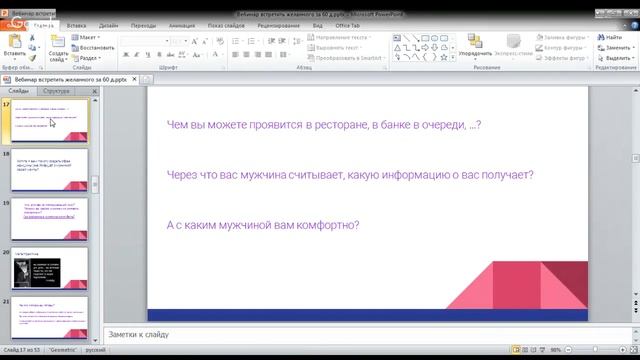Align text to the left
The image size is (640, 360).
[x=236, y=55]
